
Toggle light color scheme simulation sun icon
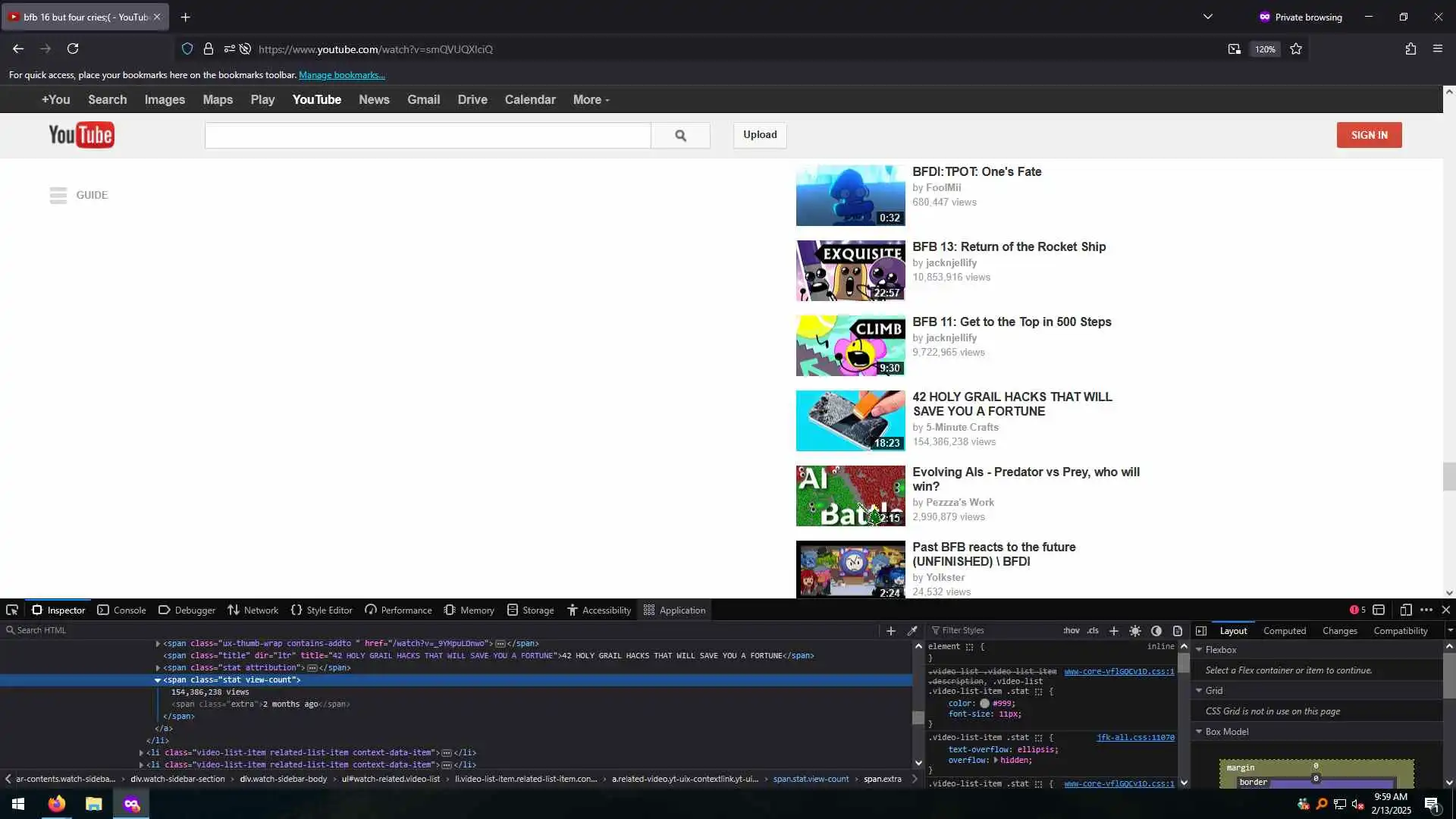point(1135,630)
